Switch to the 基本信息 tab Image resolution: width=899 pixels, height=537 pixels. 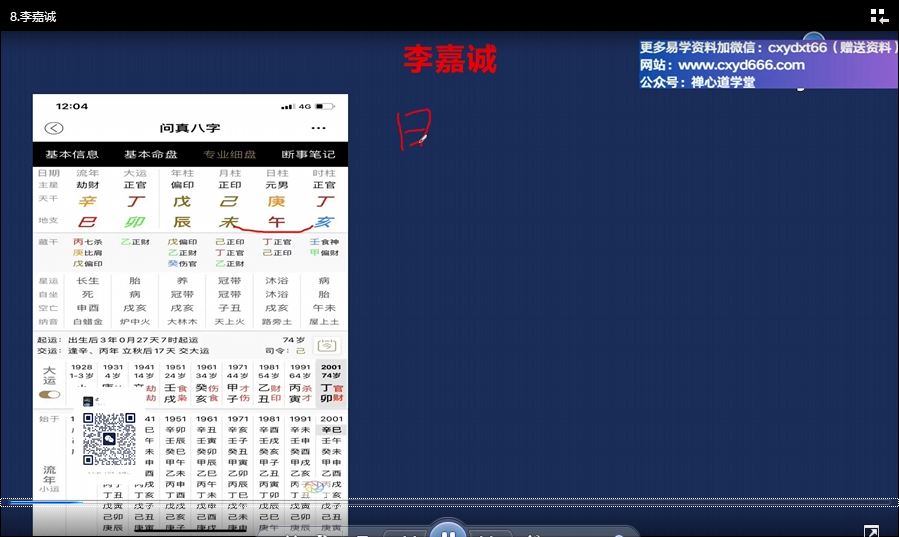pos(72,154)
